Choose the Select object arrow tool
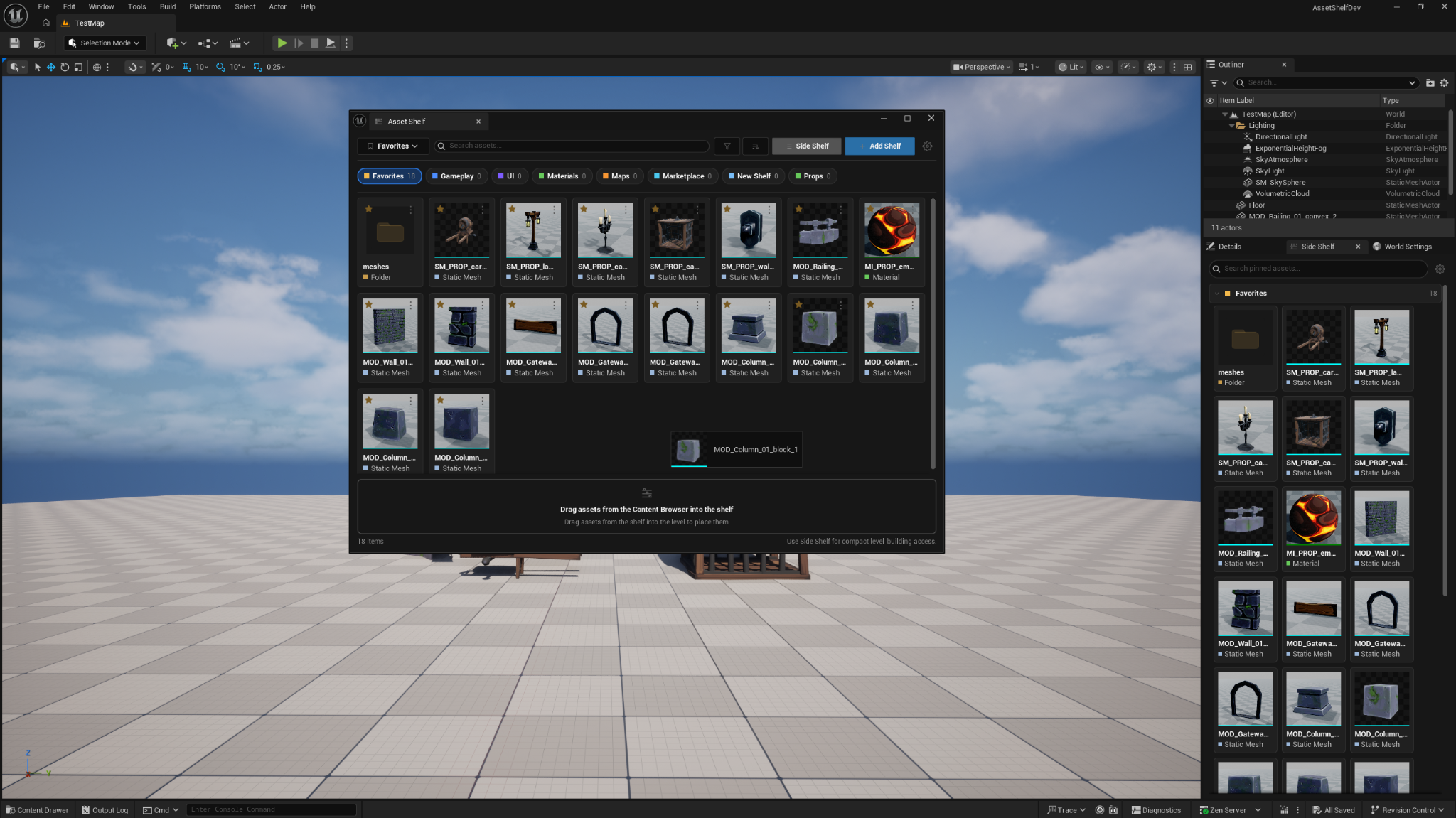The image size is (1456, 818). pos(38,67)
